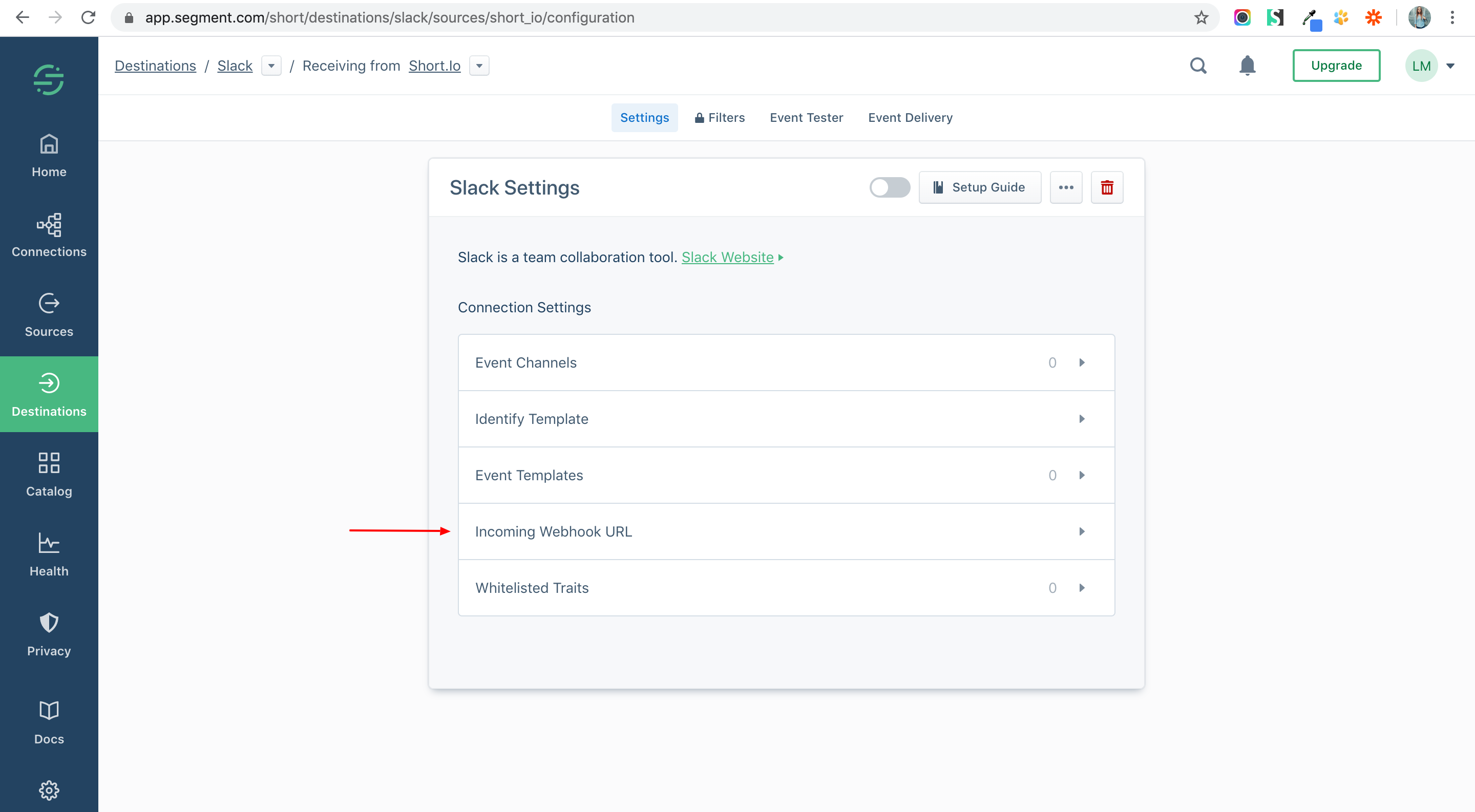1475x812 pixels.
Task: Click the search magnifier icon
Action: pyautogui.click(x=1198, y=66)
